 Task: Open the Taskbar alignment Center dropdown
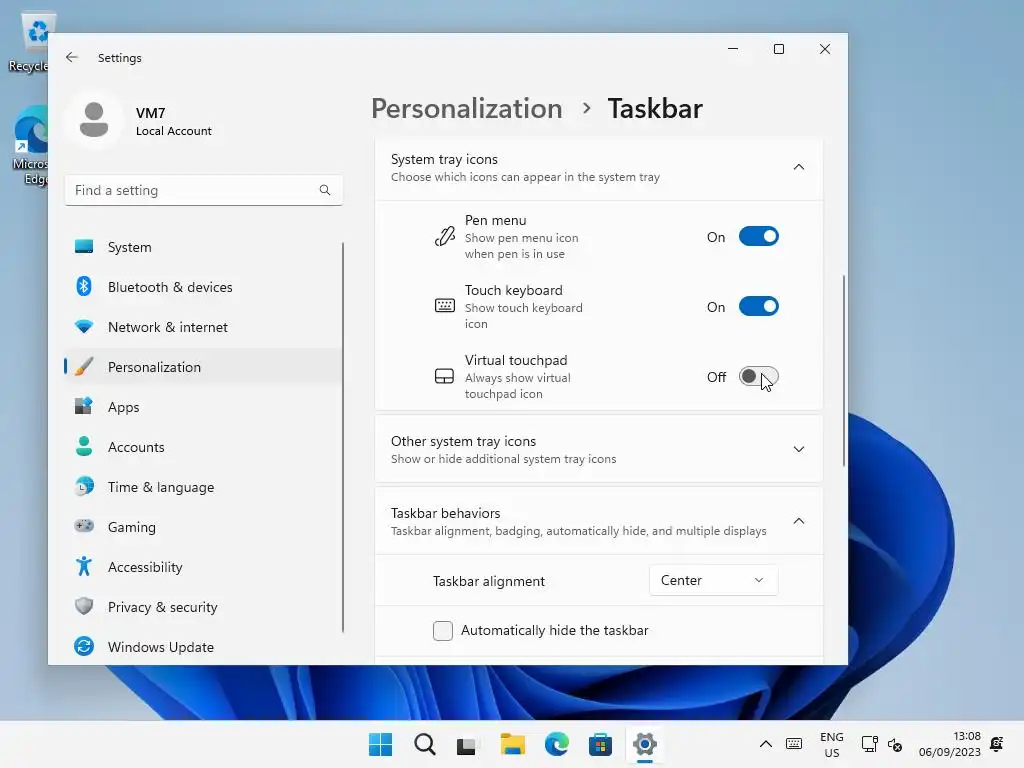tap(713, 580)
